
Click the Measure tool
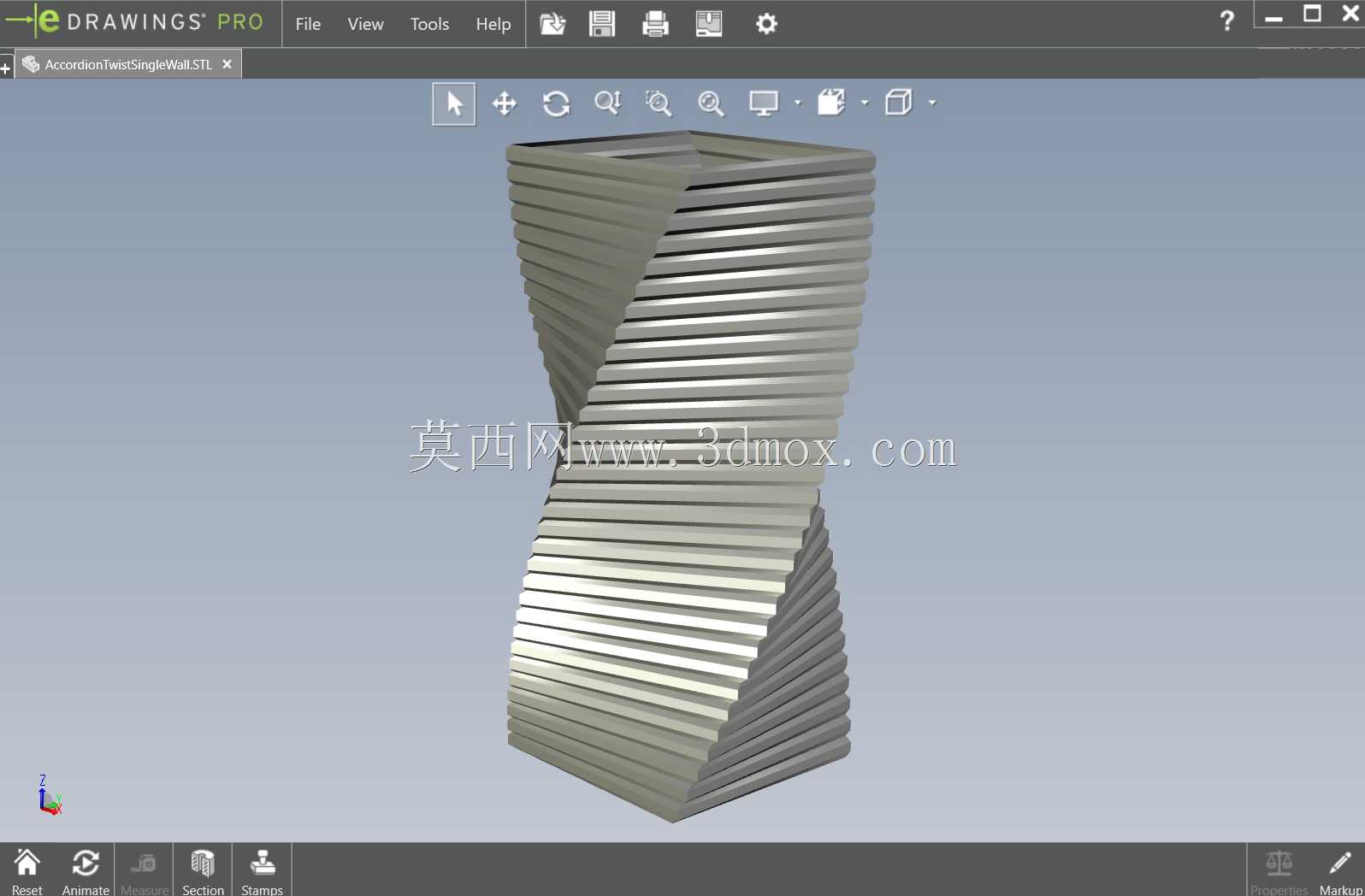(145, 871)
